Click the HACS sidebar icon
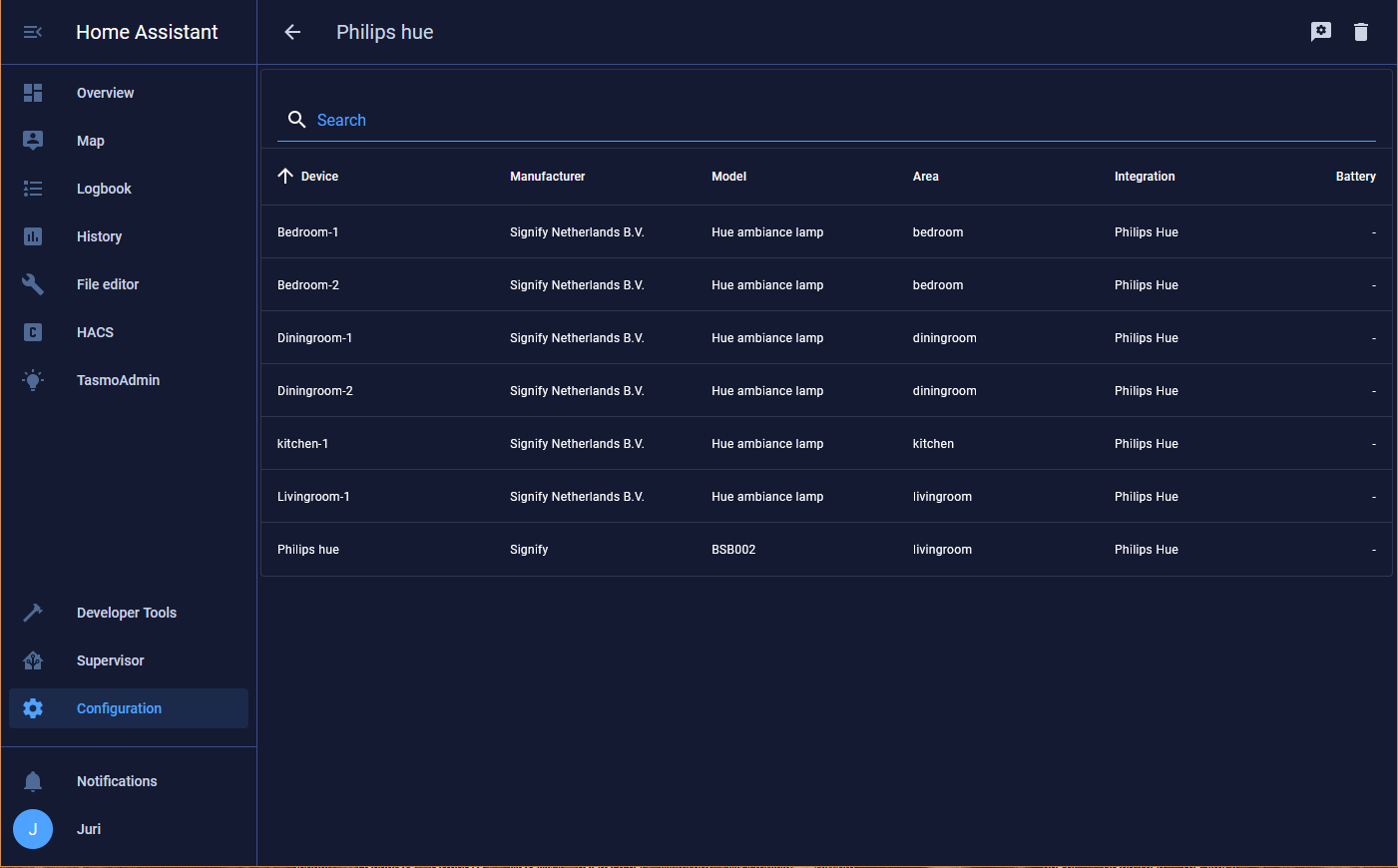This screenshot has width=1398, height=868. (x=33, y=332)
